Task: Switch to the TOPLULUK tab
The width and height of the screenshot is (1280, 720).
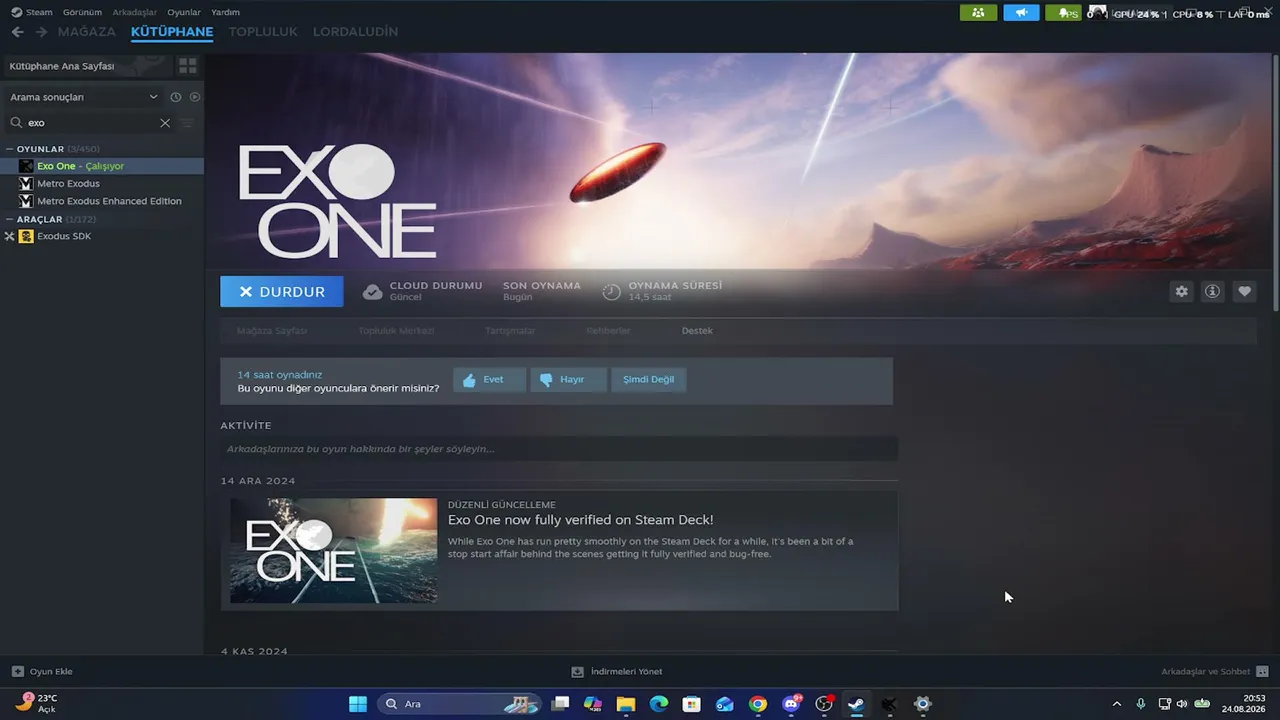Action: (x=263, y=32)
